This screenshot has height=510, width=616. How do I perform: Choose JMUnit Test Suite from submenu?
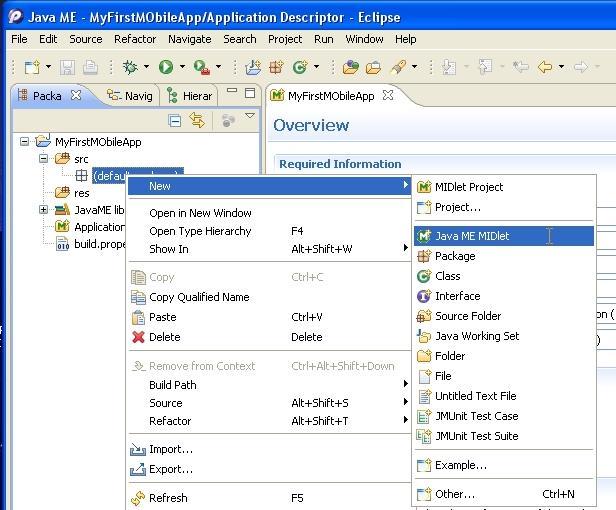click(x=504, y=436)
